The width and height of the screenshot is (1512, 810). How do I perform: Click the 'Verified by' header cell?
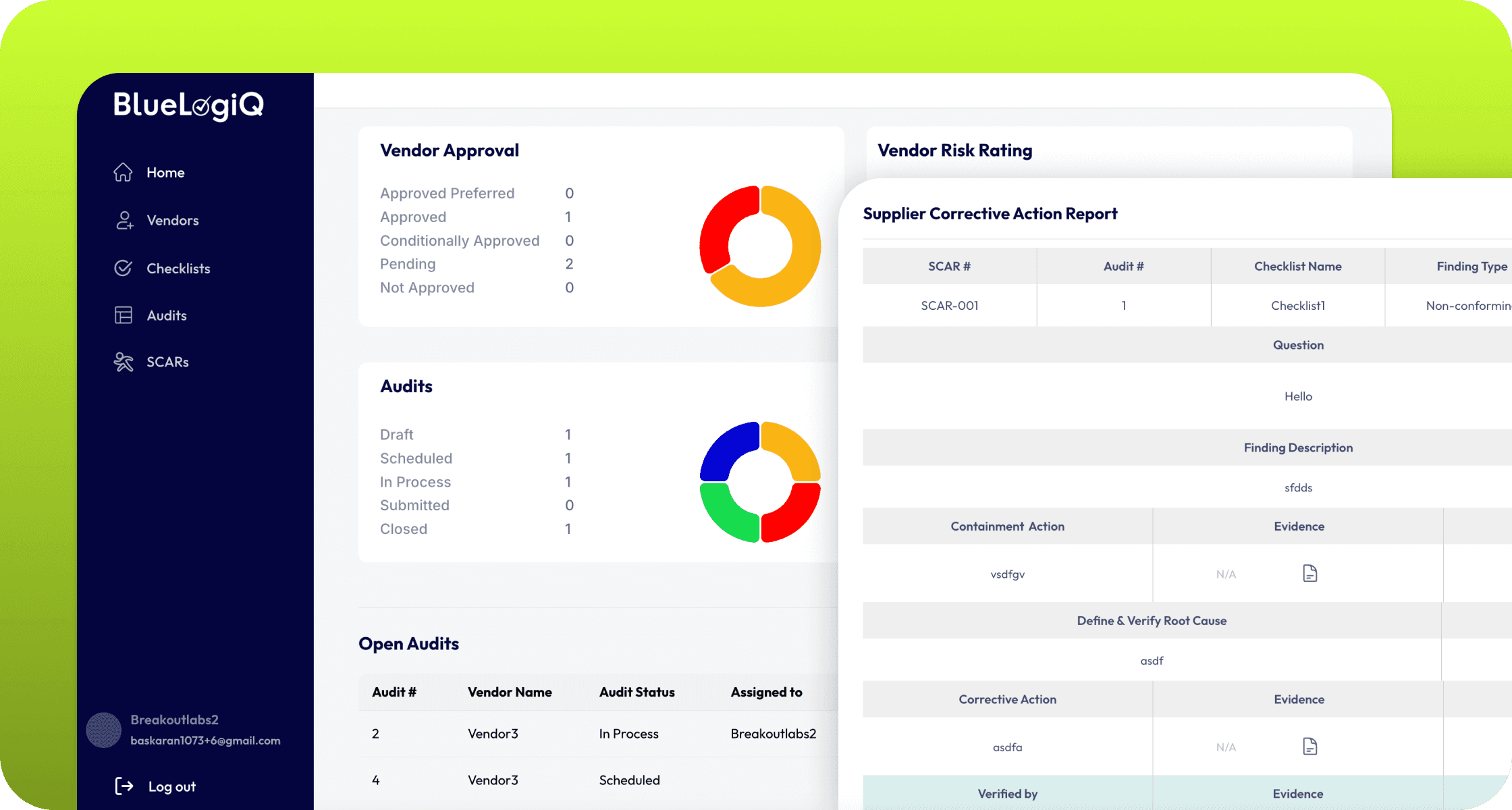(1008, 794)
